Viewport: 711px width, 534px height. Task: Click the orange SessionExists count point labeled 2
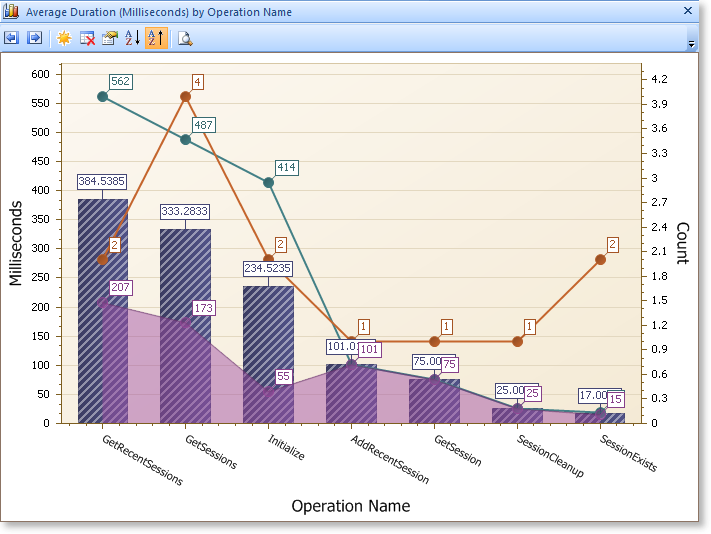point(600,259)
